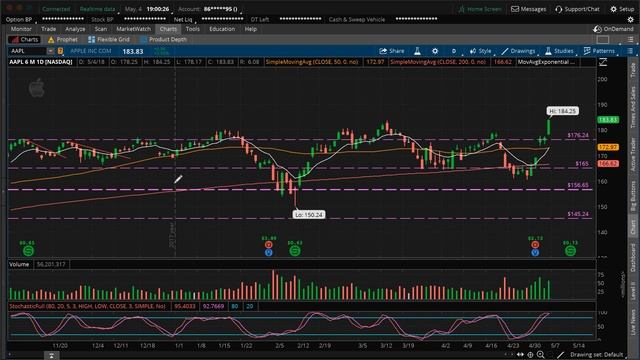The width and height of the screenshot is (640, 360).
Task: Click the crosshair target icon at bottom
Action: pos(530,355)
